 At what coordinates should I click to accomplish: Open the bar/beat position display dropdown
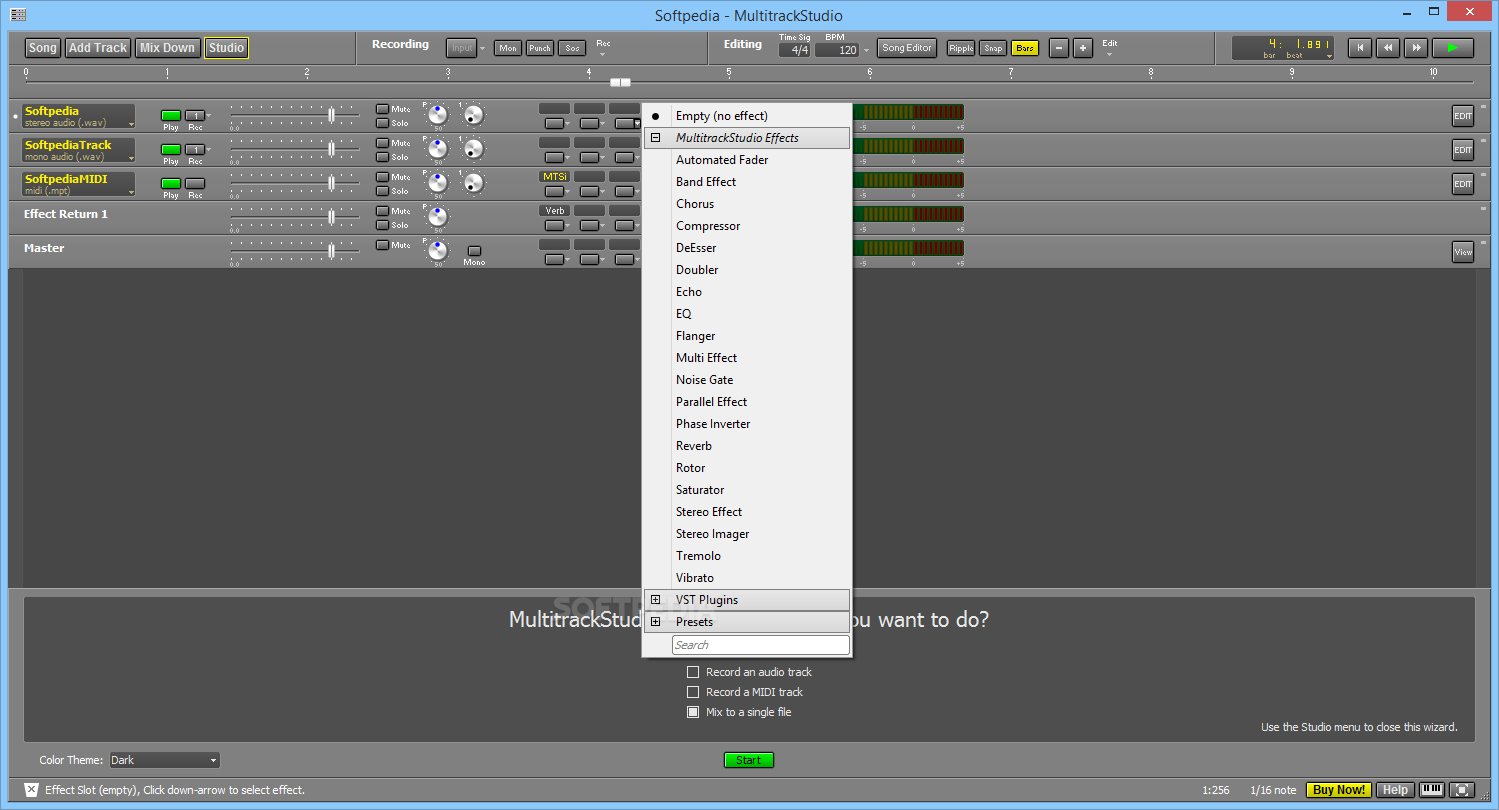tap(1329, 56)
